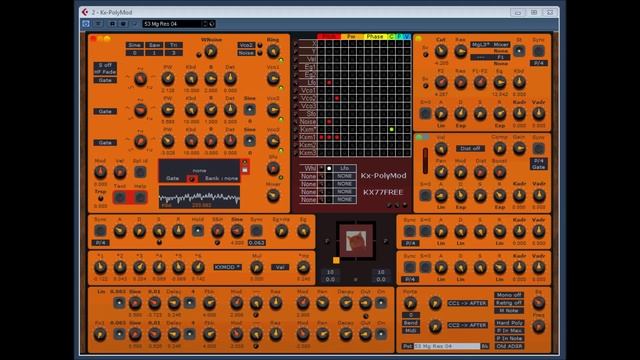The height and width of the screenshot is (360, 640).
Task: Click the Bend button
Action: tap(411, 323)
